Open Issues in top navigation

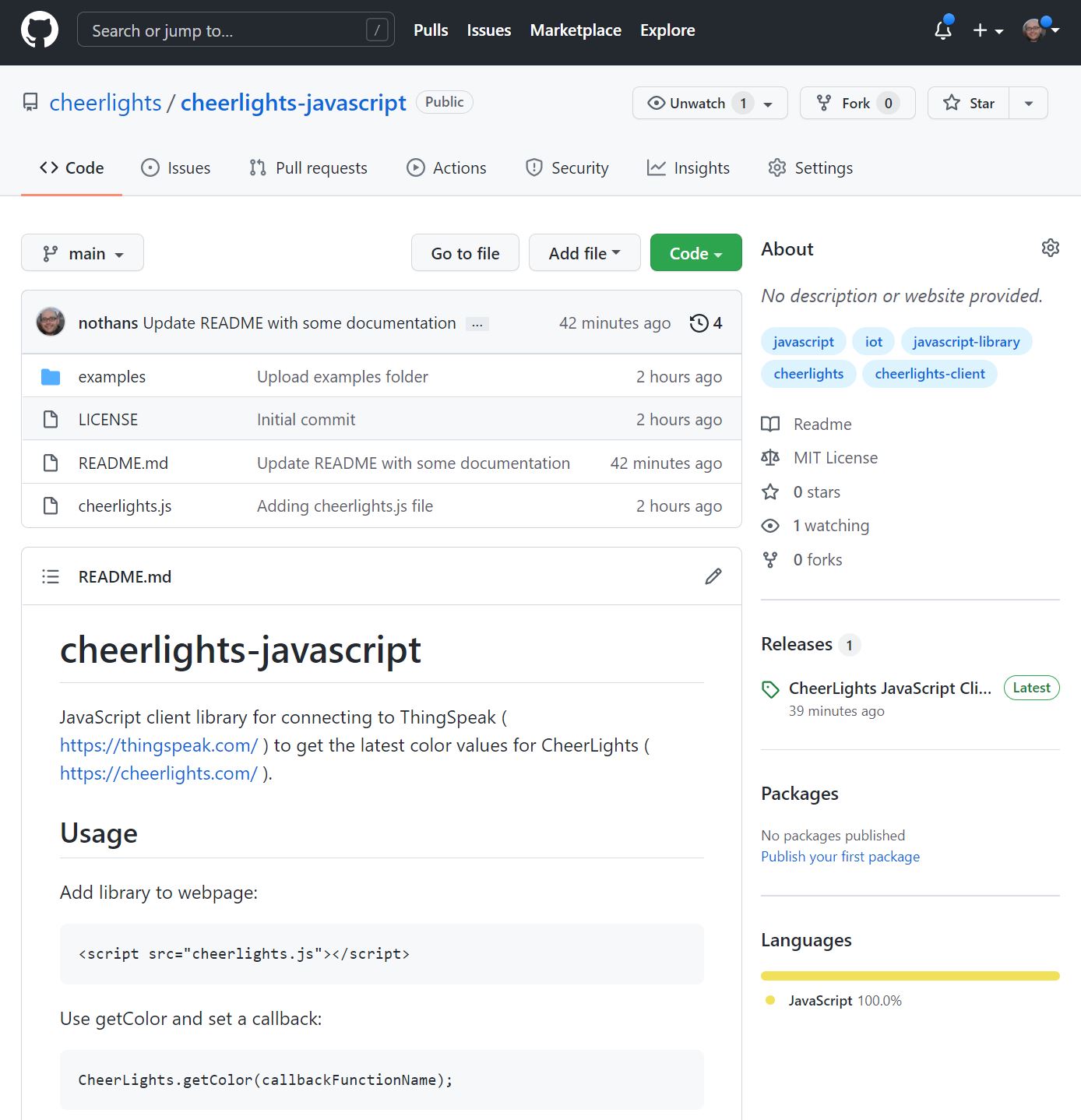click(x=489, y=30)
